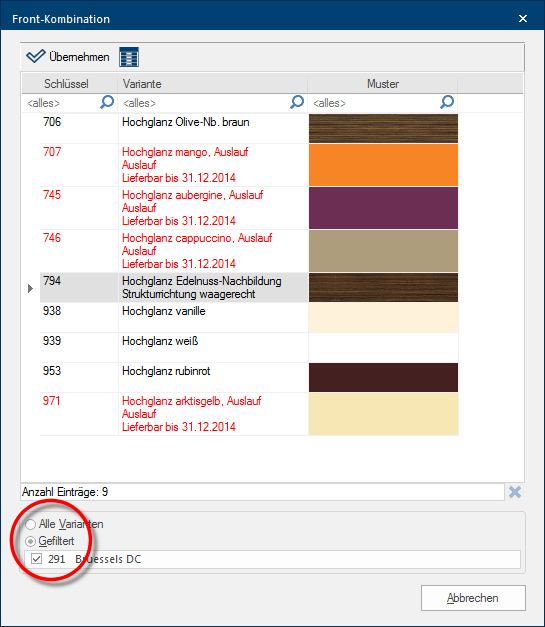Click 'Hochglanz Olive-Nb. braun' variant text
Image resolution: width=545 pixels, height=627 pixels.
click(186, 122)
